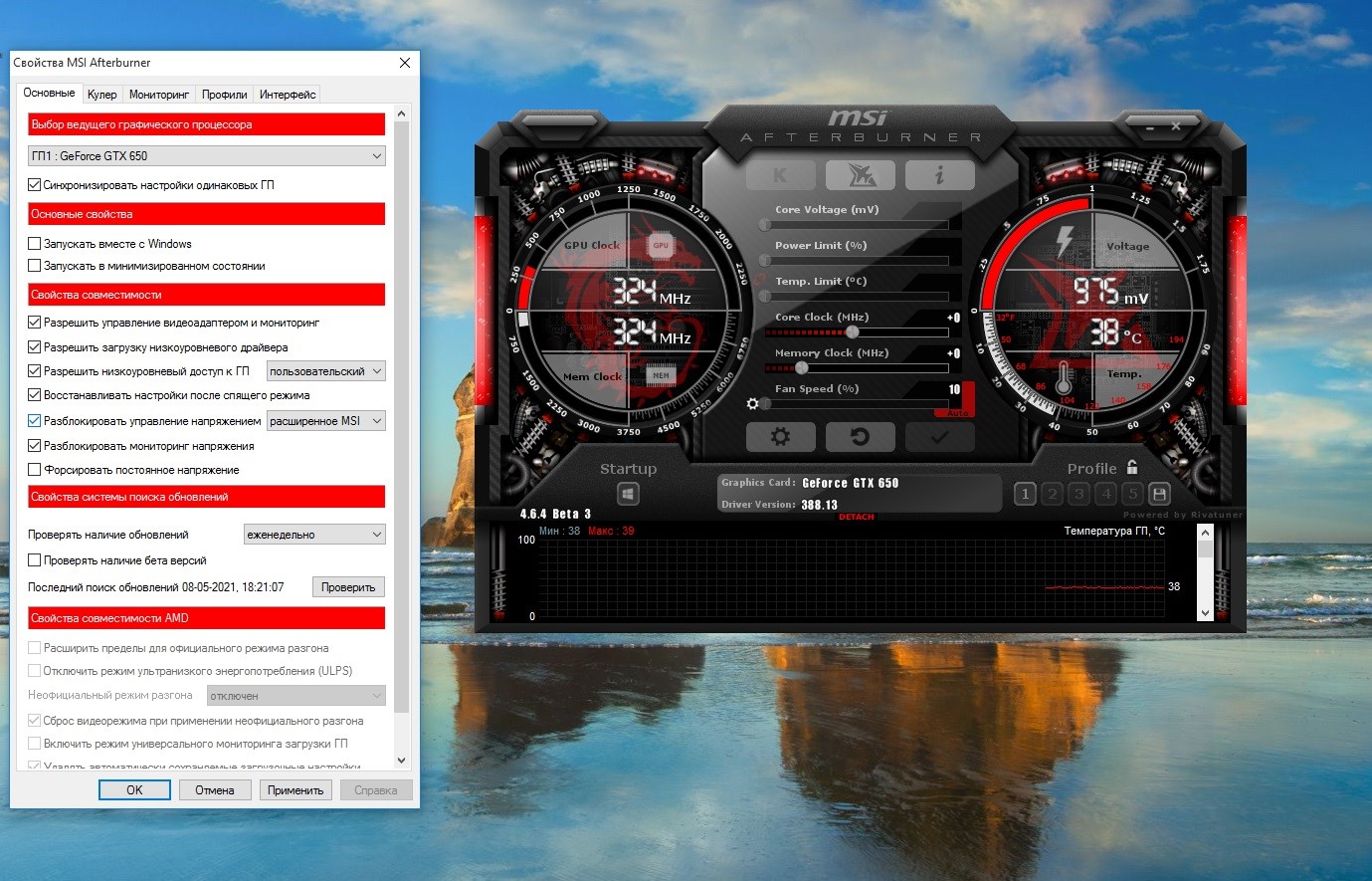Save profile with the floppy disk icon

coord(1159,494)
